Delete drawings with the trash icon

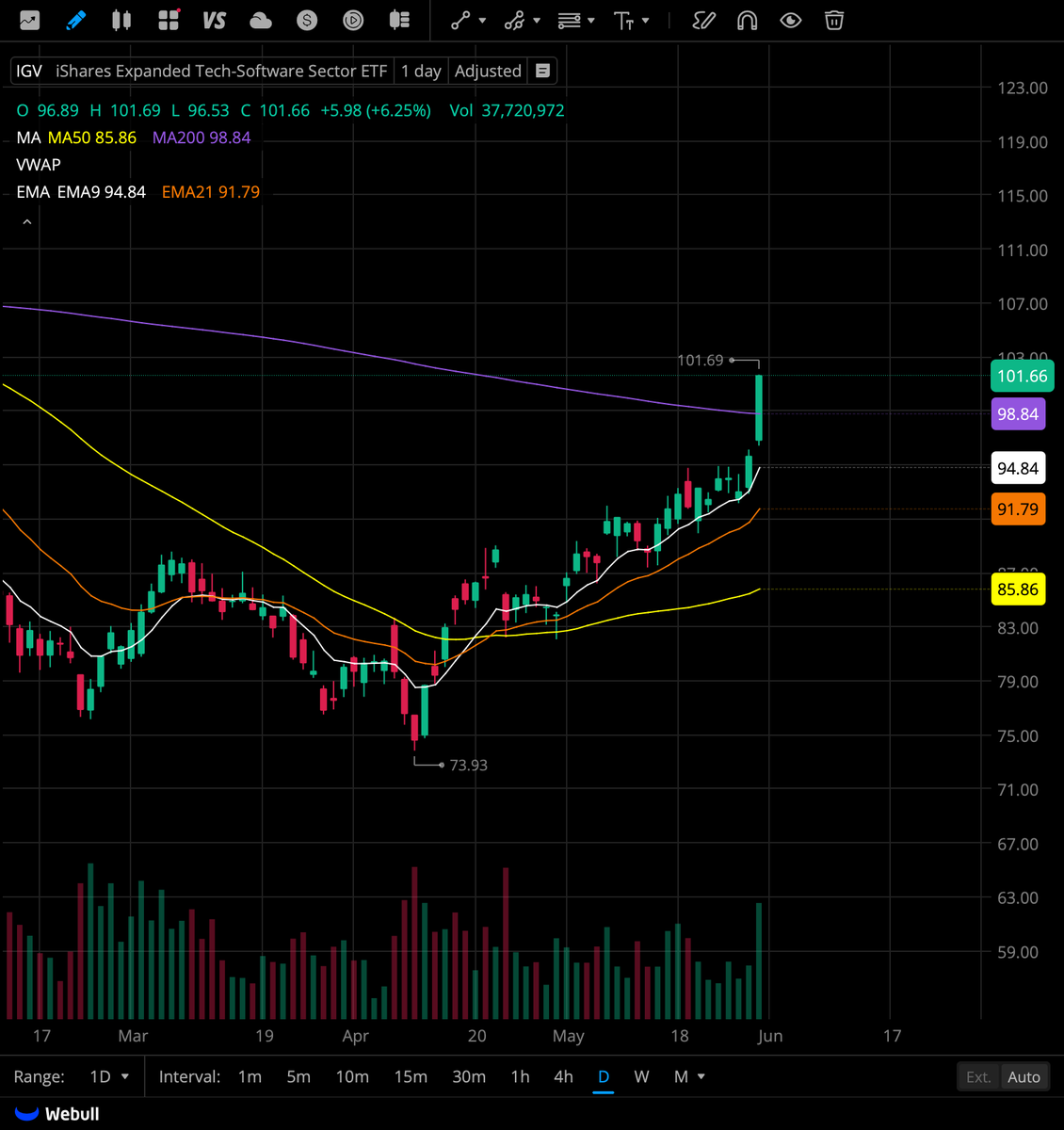(834, 20)
